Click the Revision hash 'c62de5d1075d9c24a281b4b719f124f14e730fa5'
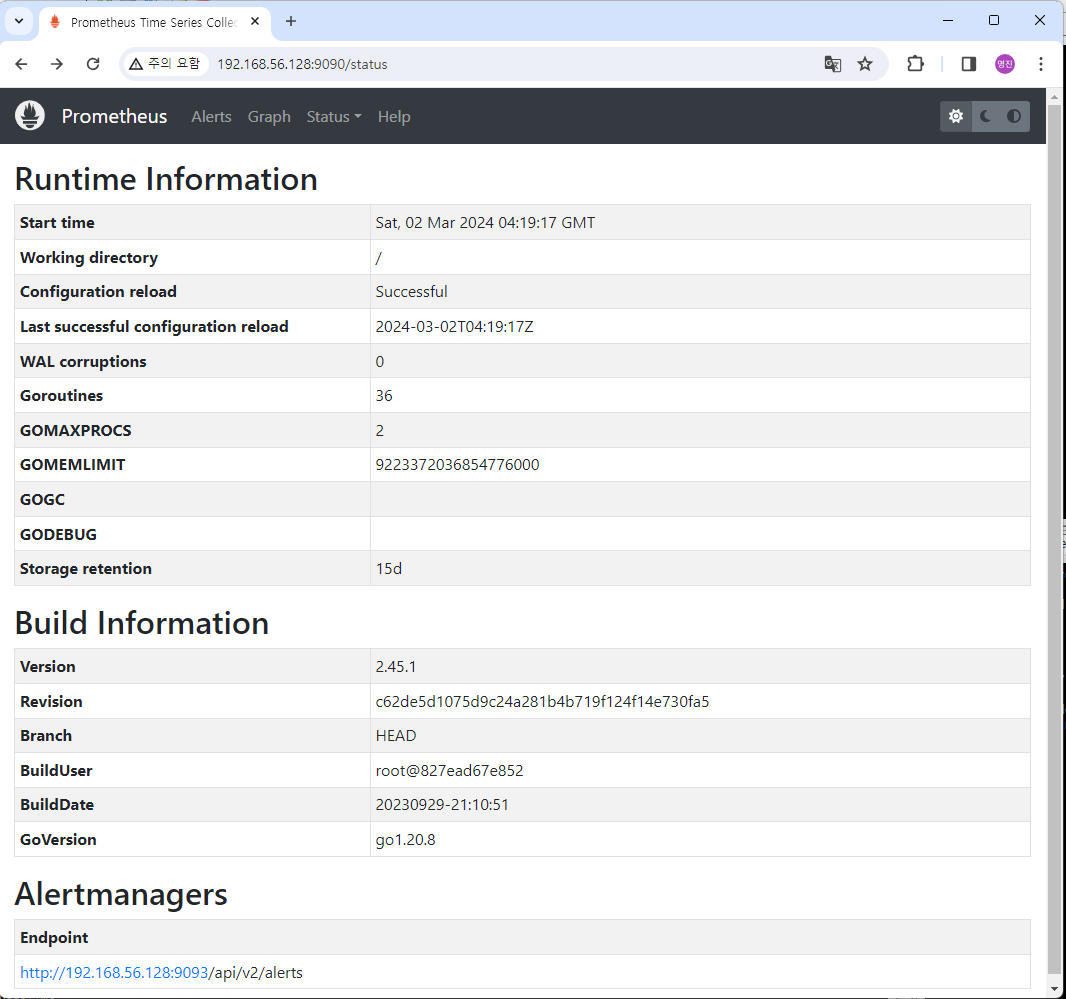 tap(543, 701)
